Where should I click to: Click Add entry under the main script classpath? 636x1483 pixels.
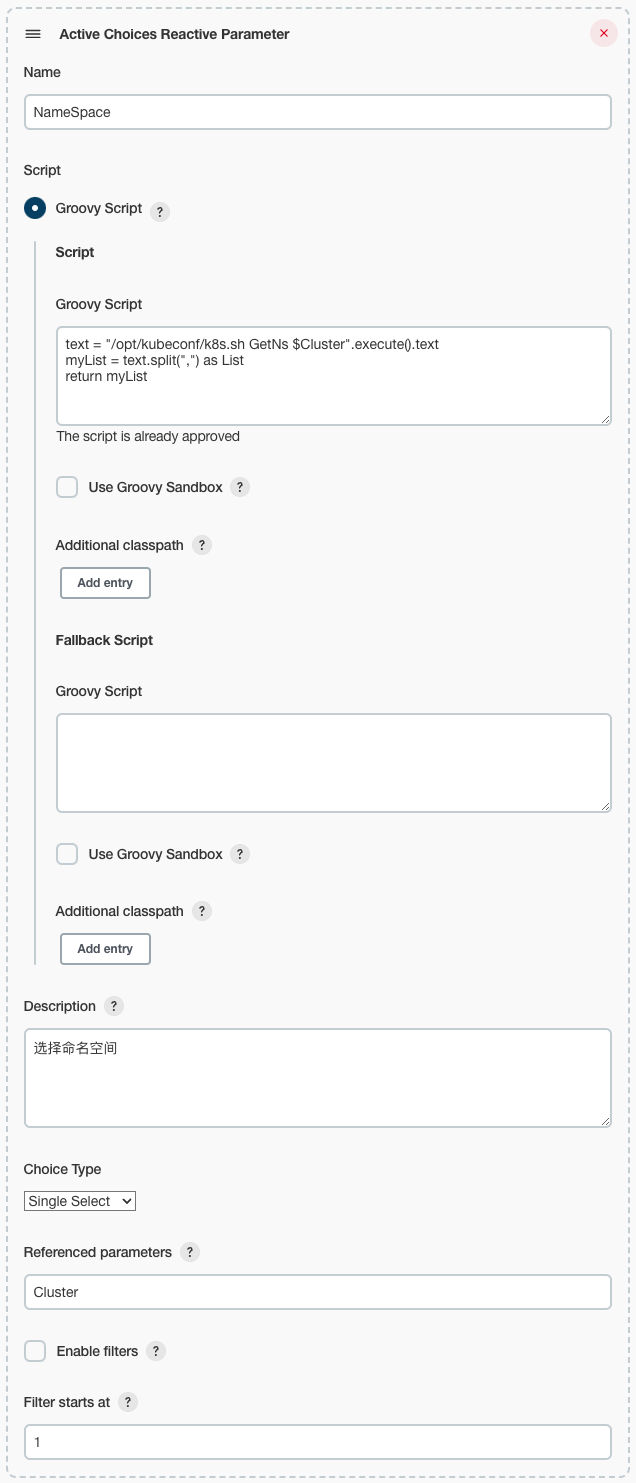[x=105, y=583]
